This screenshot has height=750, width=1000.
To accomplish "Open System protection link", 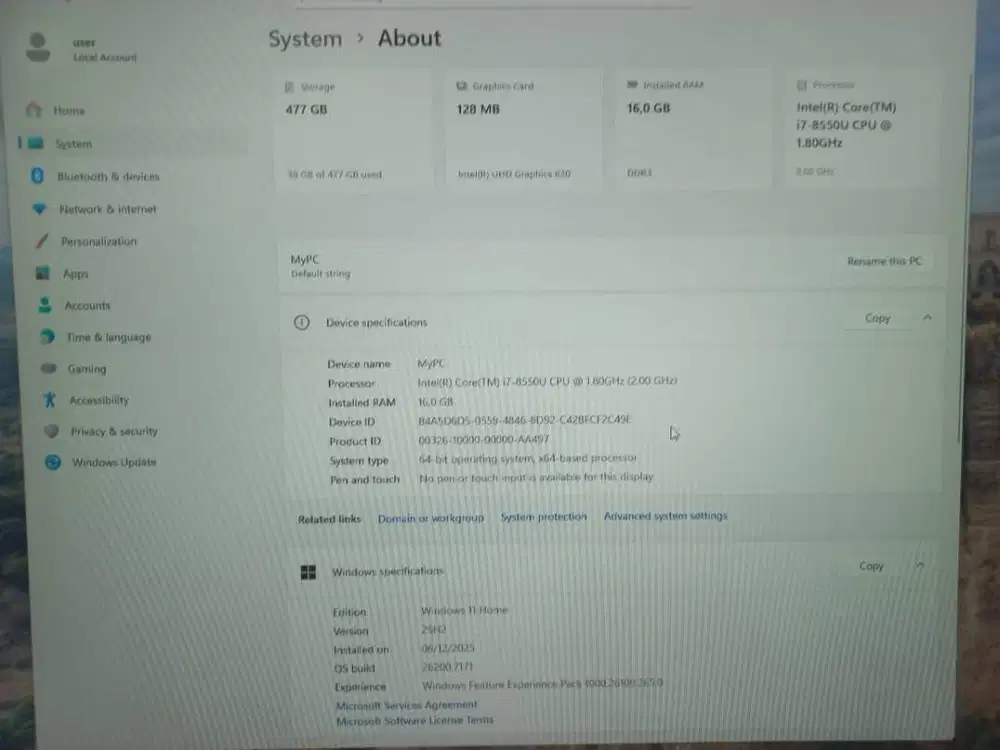I will (x=543, y=516).
